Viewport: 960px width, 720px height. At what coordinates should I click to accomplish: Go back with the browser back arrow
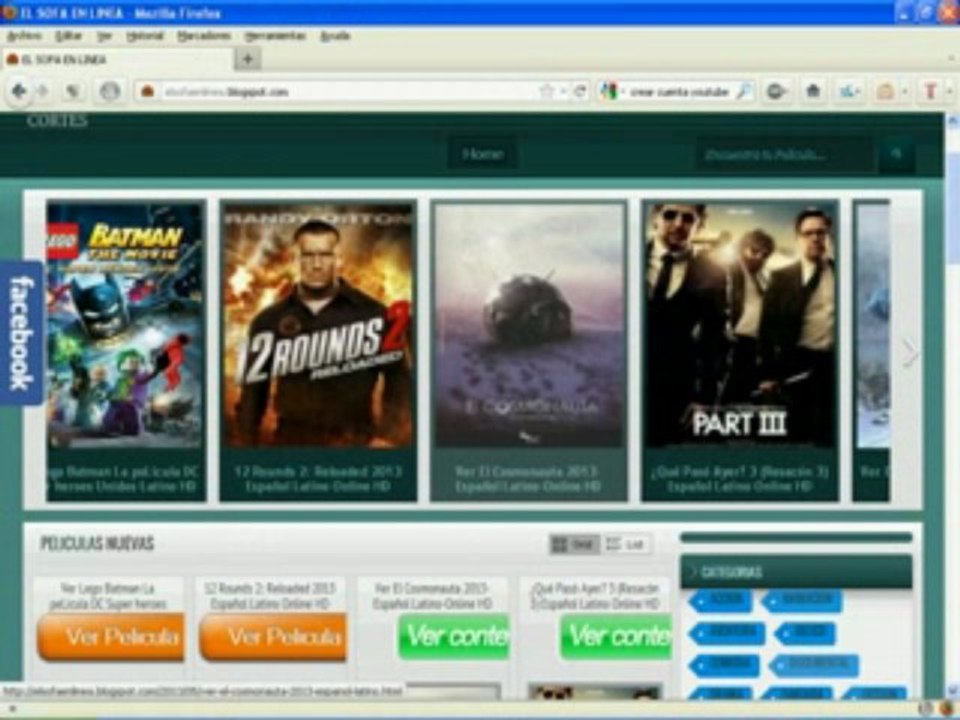pyautogui.click(x=18, y=91)
